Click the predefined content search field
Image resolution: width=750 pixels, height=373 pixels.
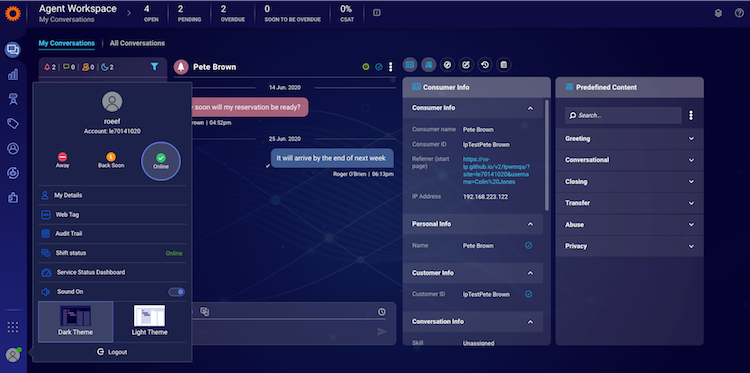pos(623,115)
